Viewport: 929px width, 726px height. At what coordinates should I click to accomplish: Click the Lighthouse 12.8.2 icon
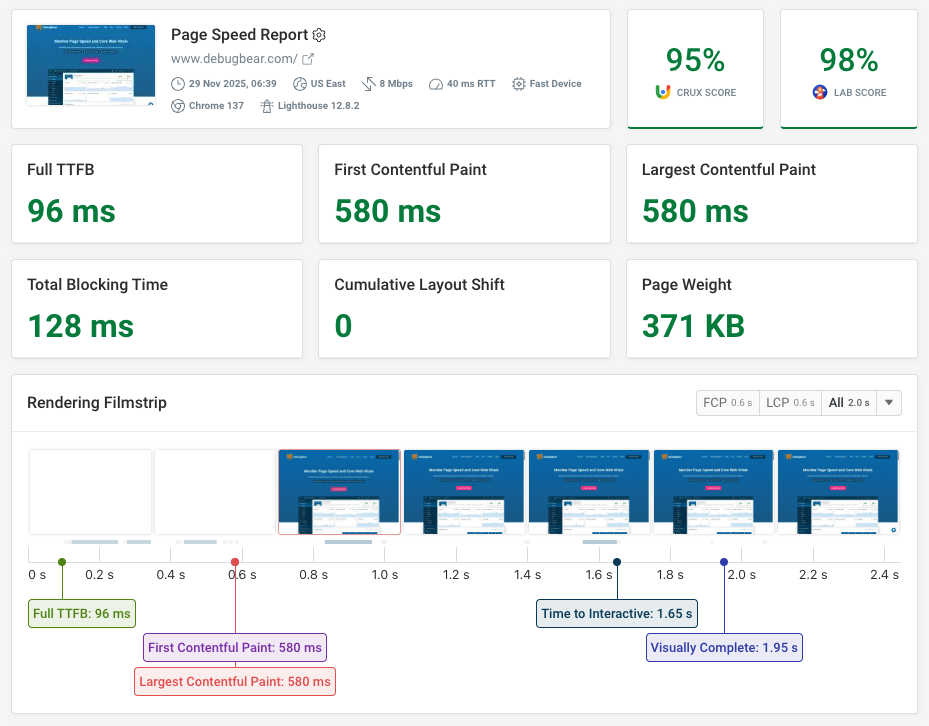268,105
